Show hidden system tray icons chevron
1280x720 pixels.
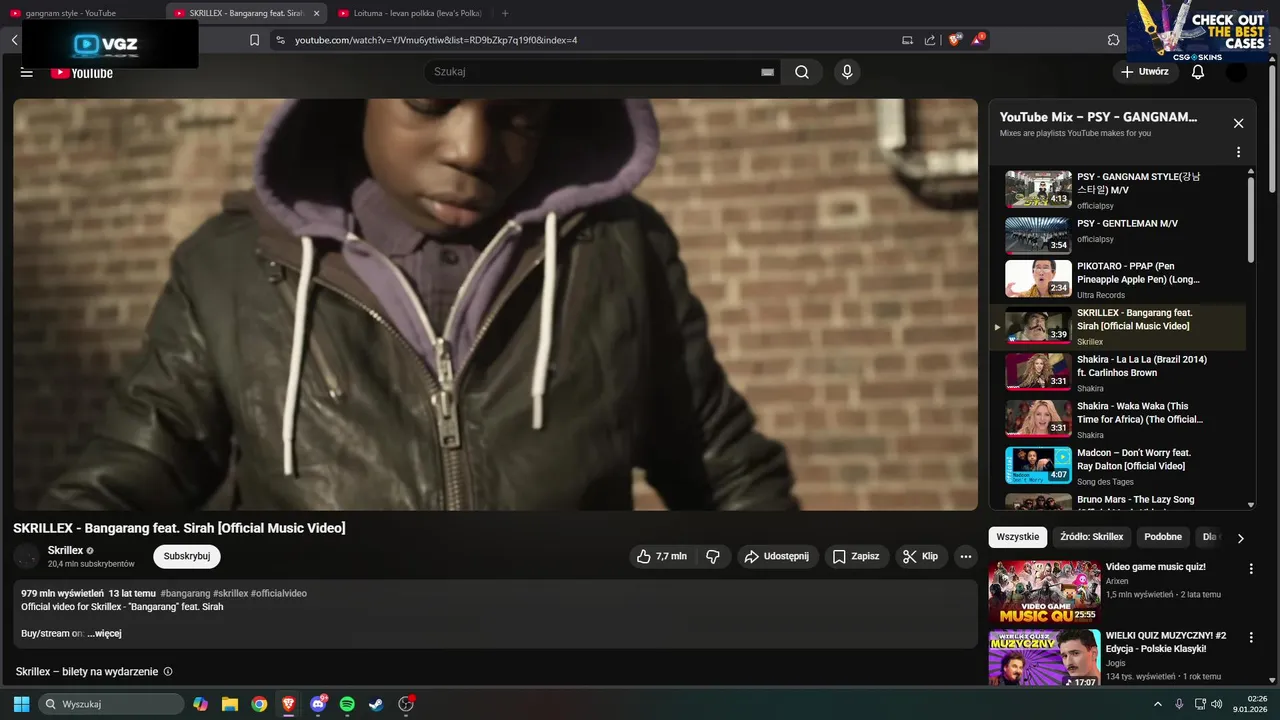point(1158,704)
